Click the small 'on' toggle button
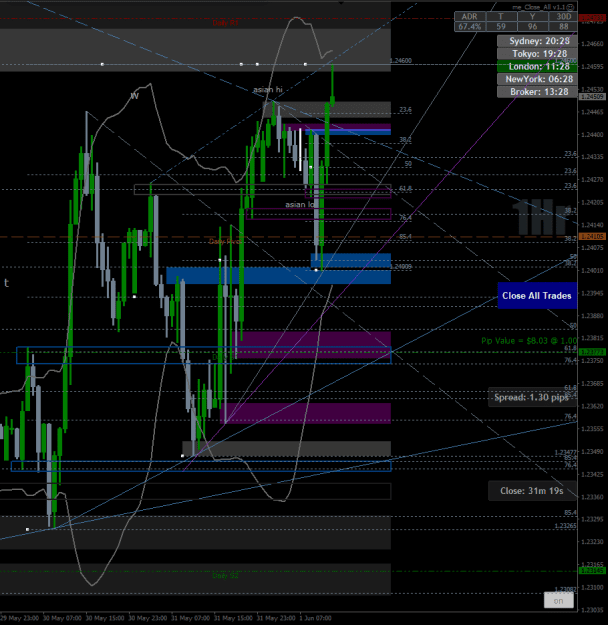Image resolution: width=608 pixels, height=625 pixels. point(559,601)
